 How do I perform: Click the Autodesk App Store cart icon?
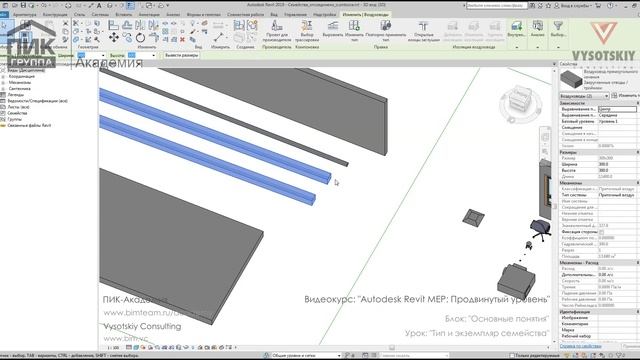[x=598, y=5]
